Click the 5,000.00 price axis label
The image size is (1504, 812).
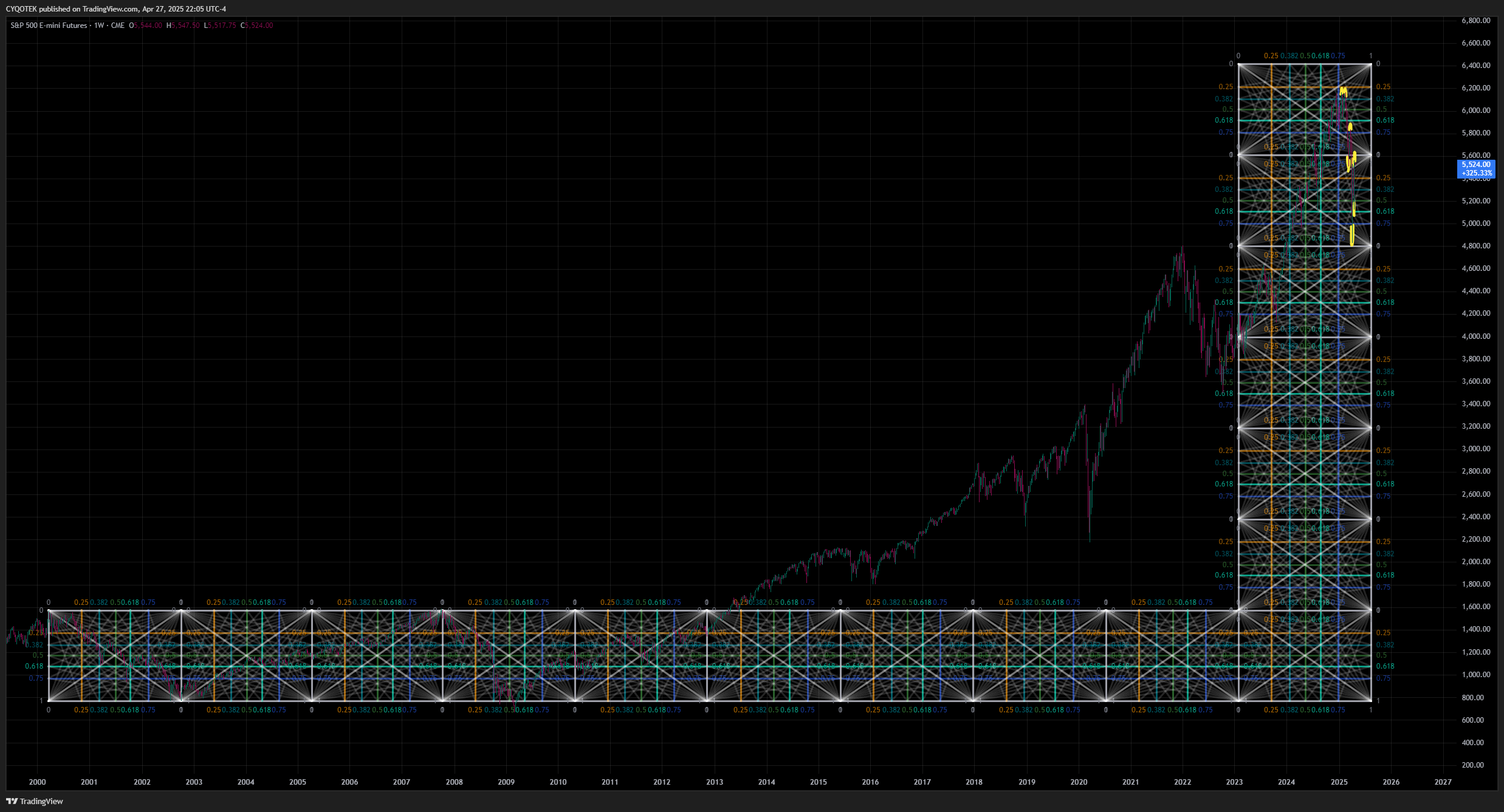point(1476,223)
